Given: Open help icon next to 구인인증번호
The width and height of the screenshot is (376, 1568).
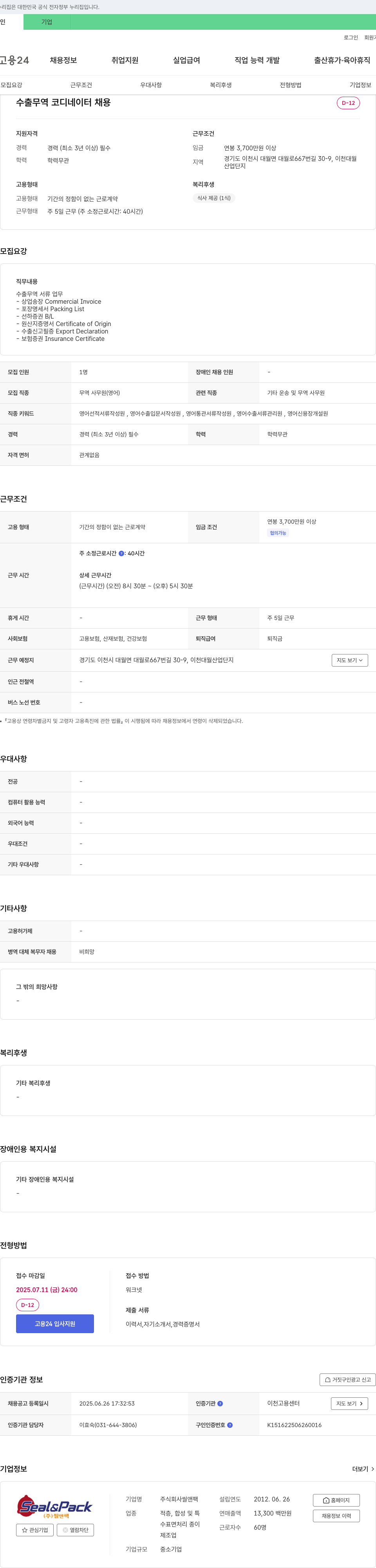Looking at the screenshot, I should tap(230, 1425).
